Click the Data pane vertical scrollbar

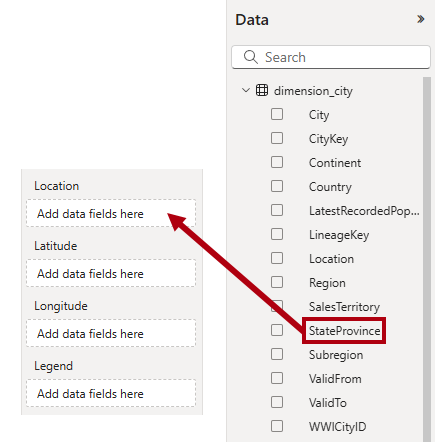tap(427, 259)
